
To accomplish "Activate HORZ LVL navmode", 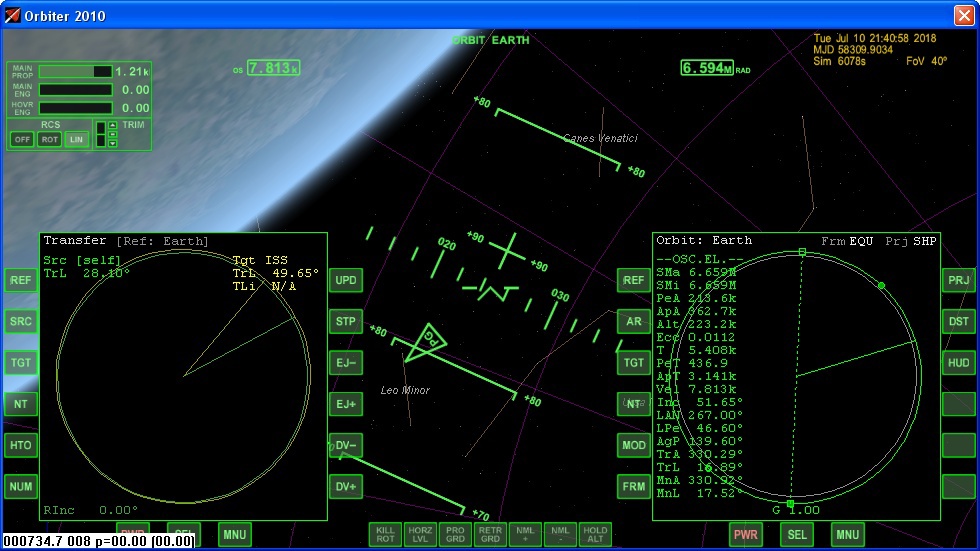I will coord(420,535).
